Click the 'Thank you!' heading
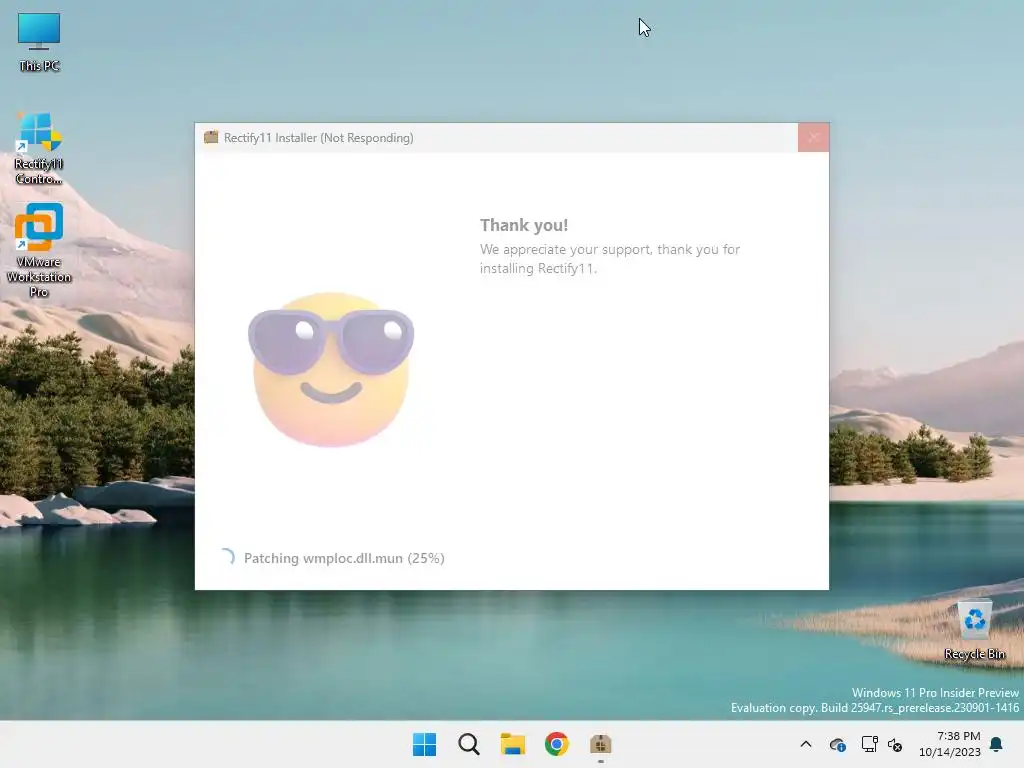This screenshot has width=1024, height=768. (524, 225)
